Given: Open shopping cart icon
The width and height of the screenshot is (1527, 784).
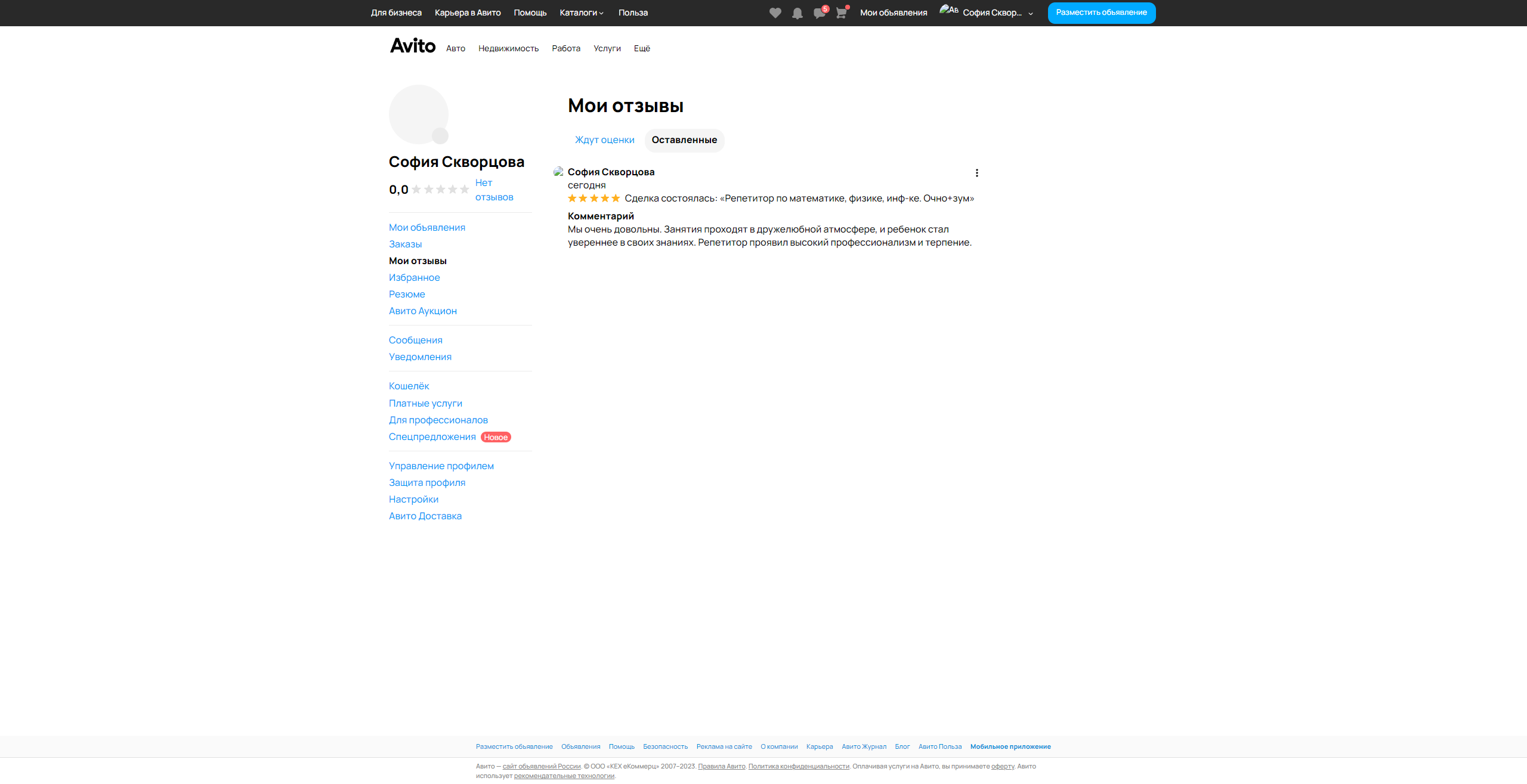Looking at the screenshot, I should pos(841,13).
